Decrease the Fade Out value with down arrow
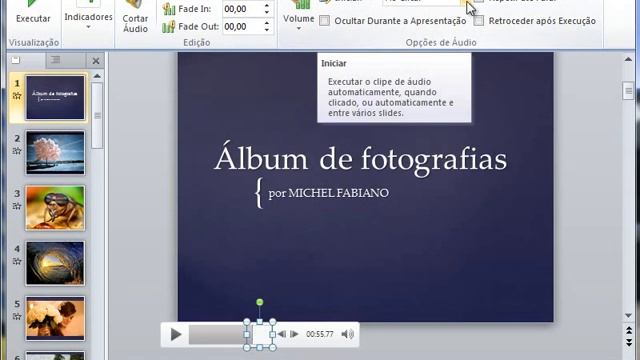 coord(267,30)
